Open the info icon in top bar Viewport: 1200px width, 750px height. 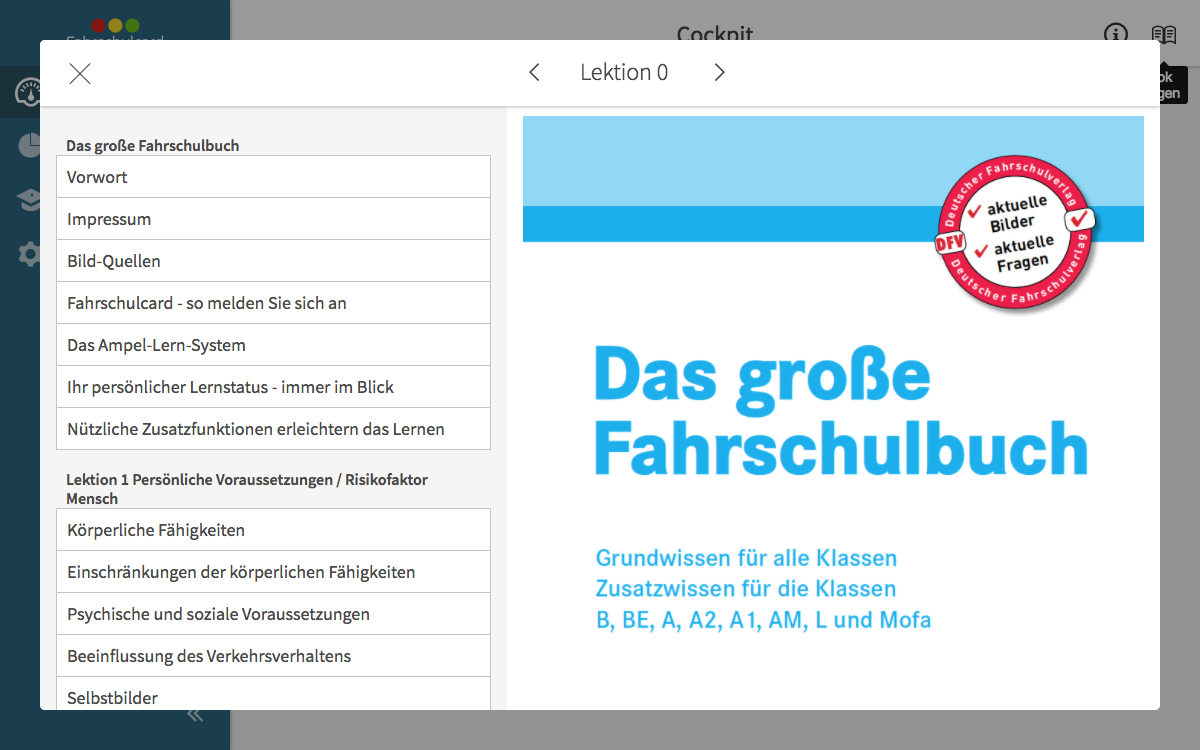pos(1115,34)
